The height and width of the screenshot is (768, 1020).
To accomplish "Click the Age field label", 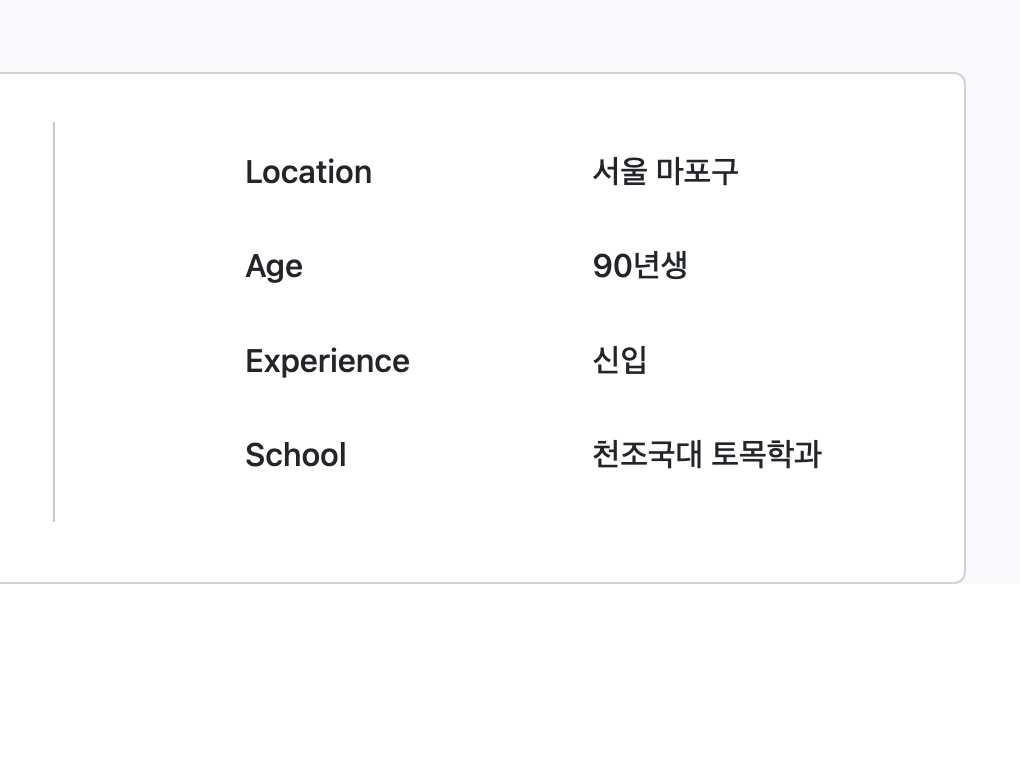I will (x=274, y=267).
